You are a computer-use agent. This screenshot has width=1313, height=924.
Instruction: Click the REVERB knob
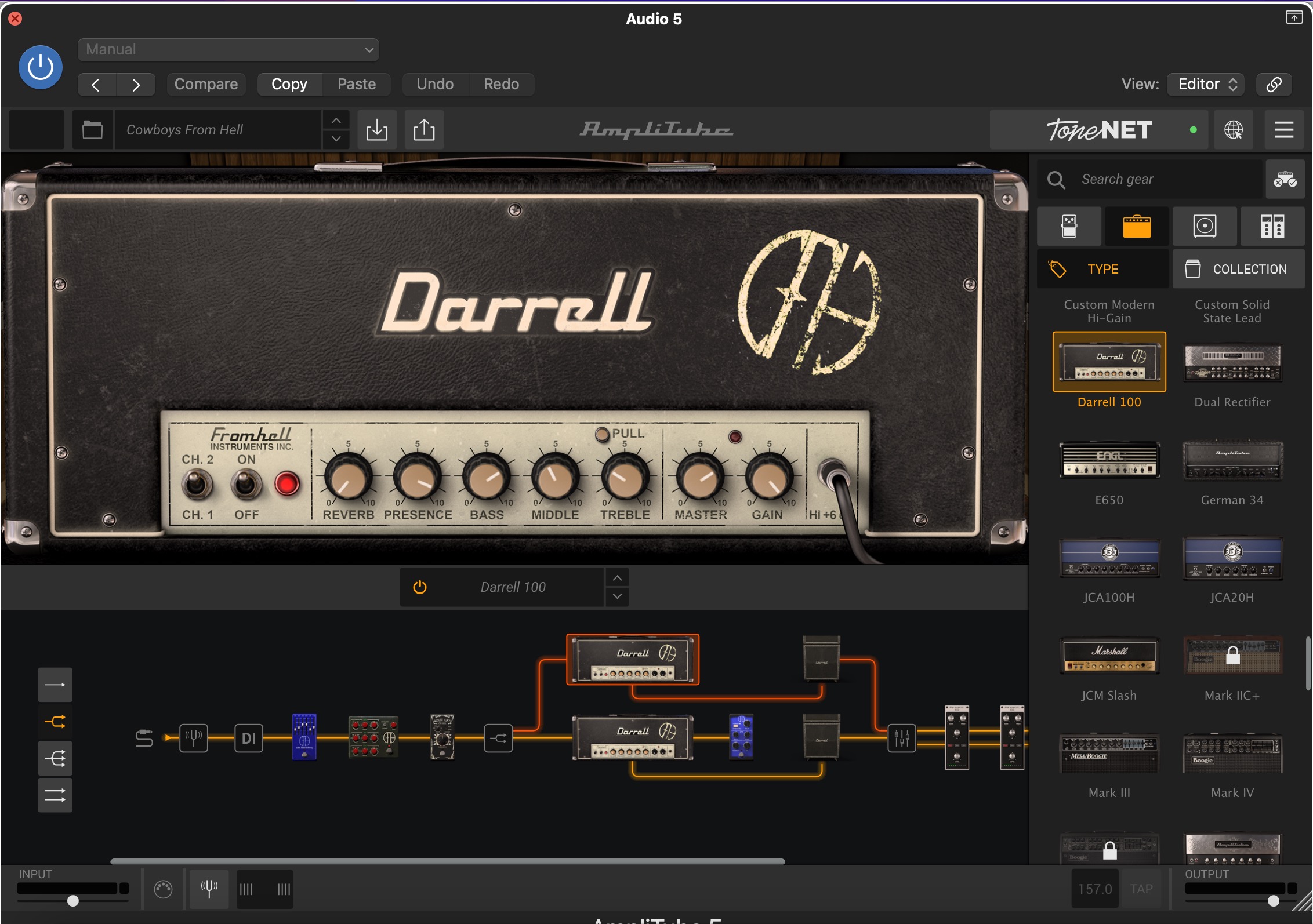[x=348, y=478]
